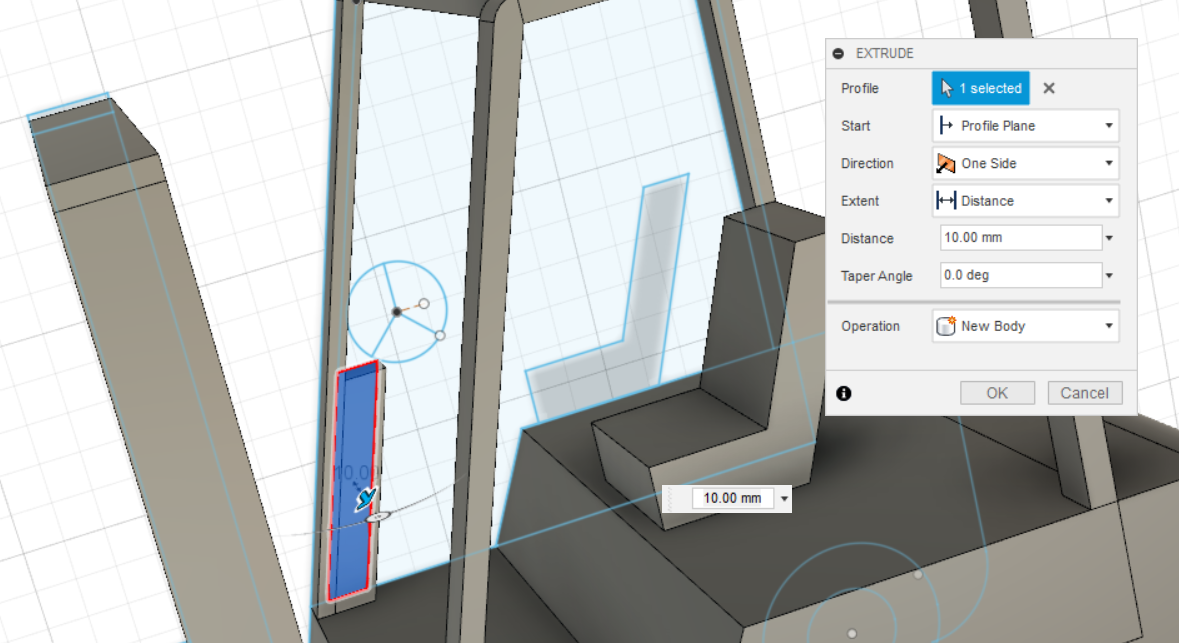The width and height of the screenshot is (1179, 643).
Task: Clear the profile selection with the X
Action: 1049,88
